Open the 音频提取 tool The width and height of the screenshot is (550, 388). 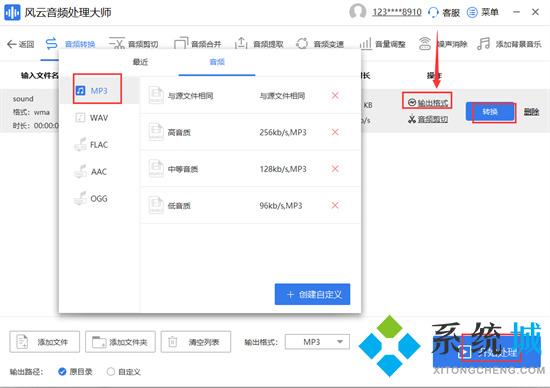(259, 44)
